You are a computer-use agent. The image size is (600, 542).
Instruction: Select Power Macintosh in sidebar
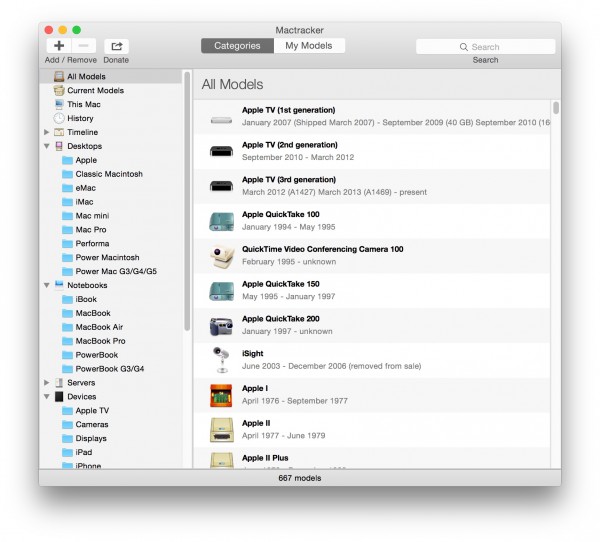pos(101,257)
